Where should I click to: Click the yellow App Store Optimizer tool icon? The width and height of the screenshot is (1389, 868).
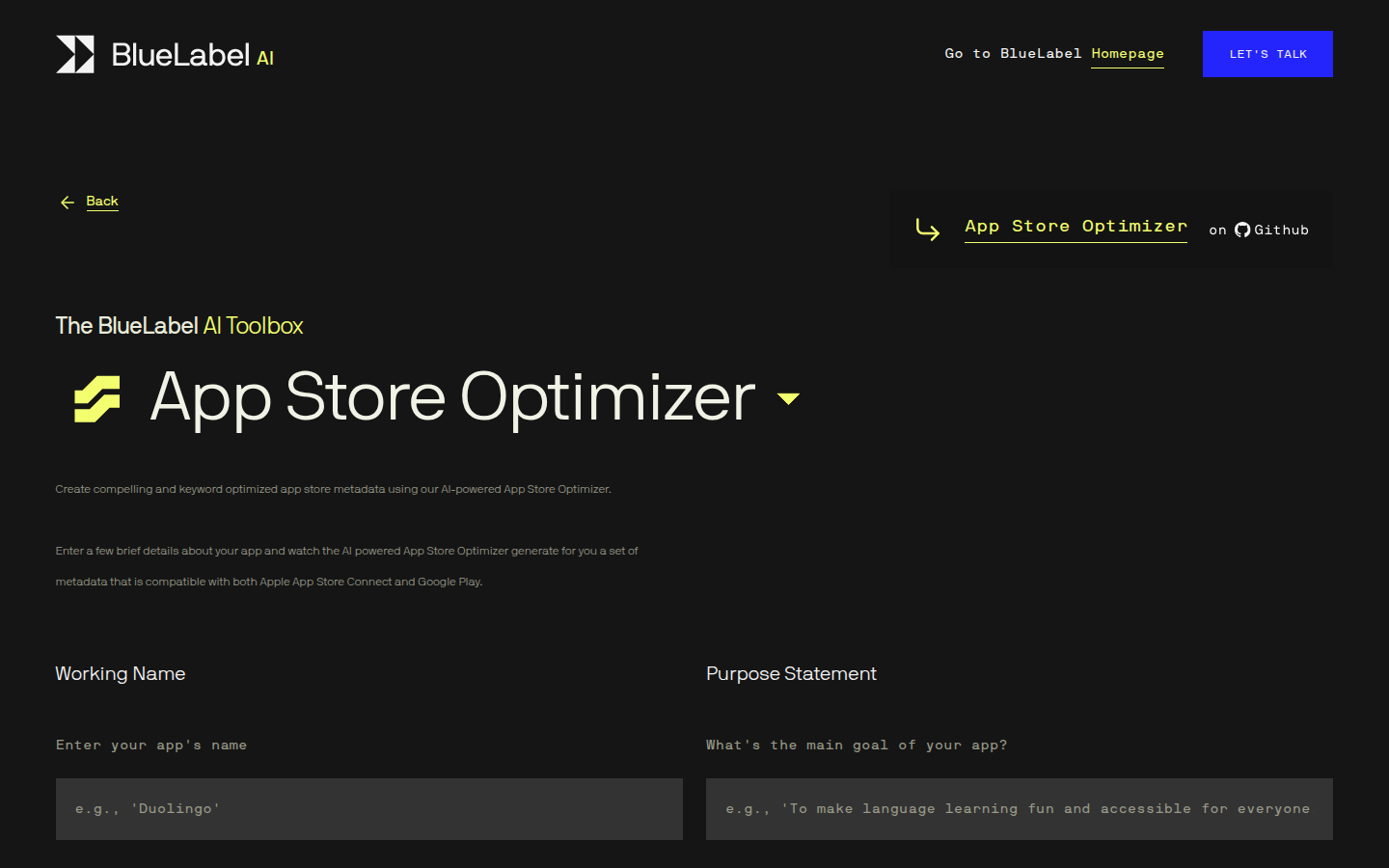[97, 398]
